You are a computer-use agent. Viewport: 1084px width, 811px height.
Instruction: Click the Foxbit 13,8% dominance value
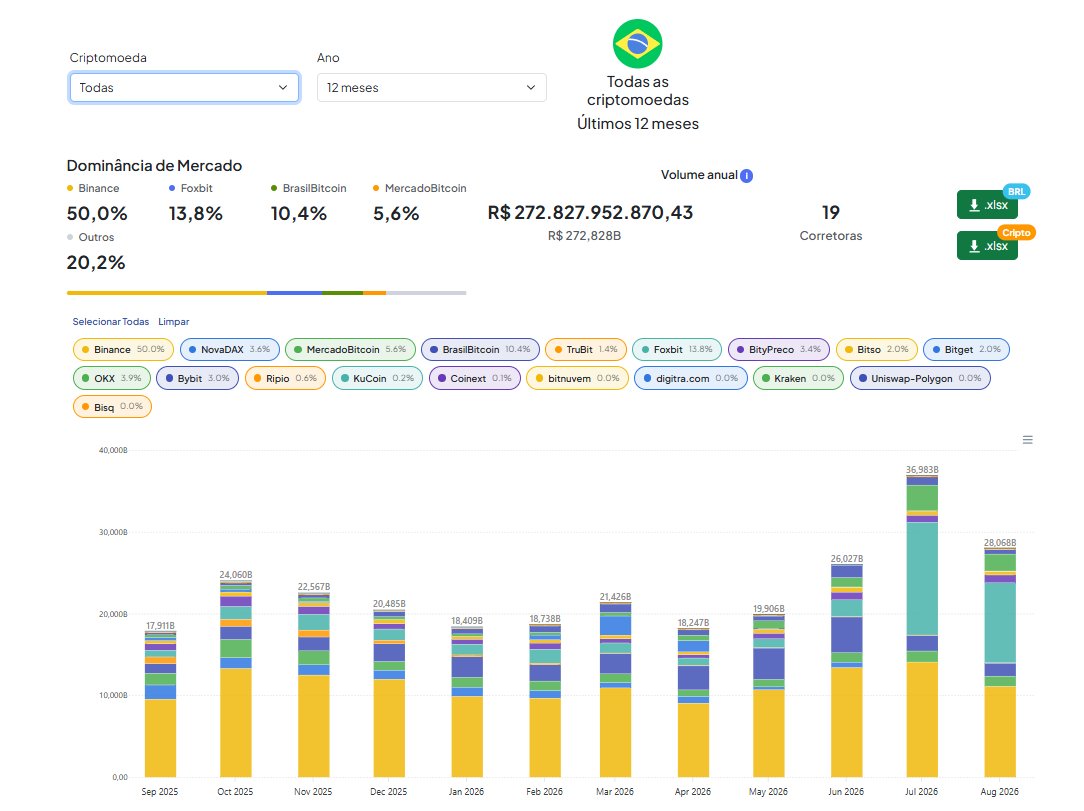click(x=196, y=214)
